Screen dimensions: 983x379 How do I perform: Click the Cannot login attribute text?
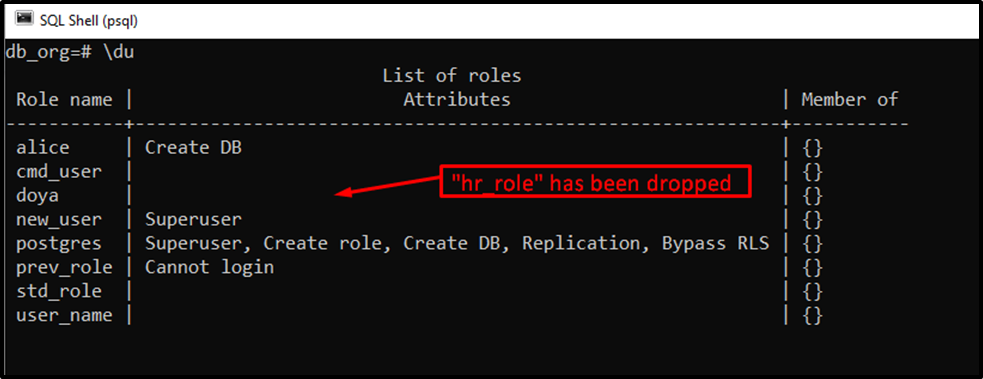pos(210,267)
